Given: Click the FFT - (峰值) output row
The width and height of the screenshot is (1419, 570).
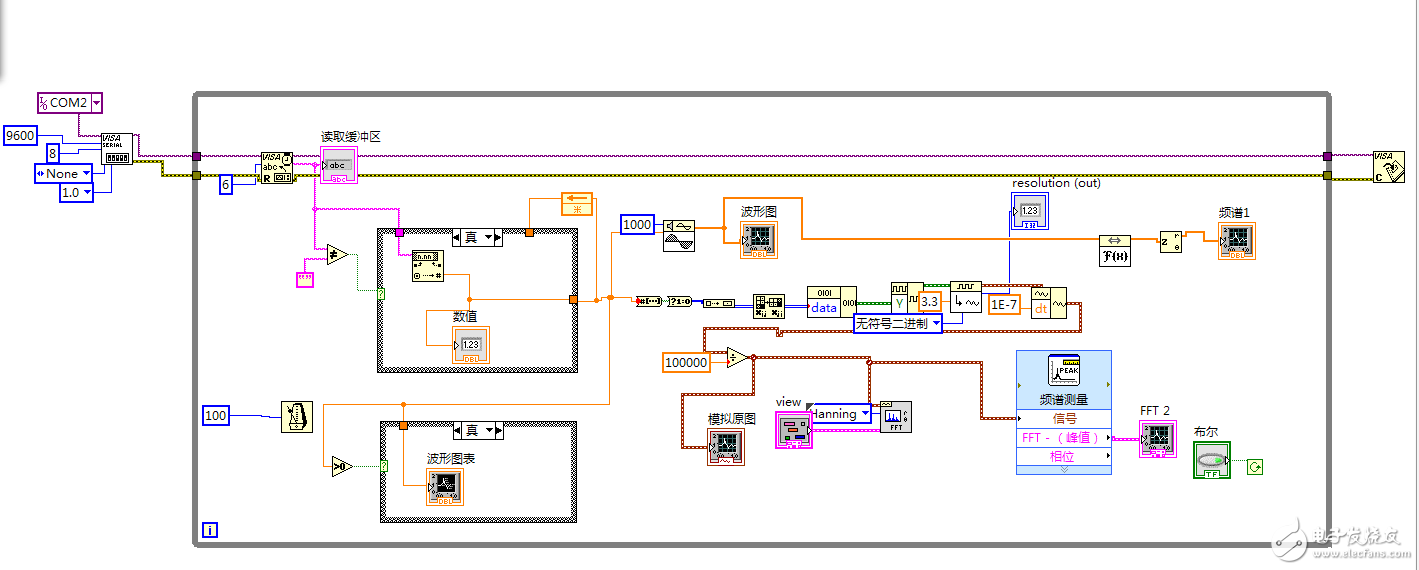Looking at the screenshot, I should [1064, 438].
